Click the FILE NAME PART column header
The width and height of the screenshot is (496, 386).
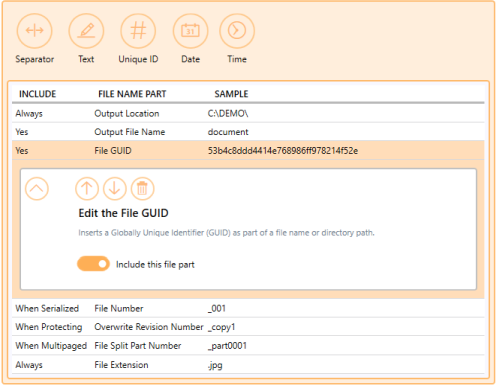132,94
